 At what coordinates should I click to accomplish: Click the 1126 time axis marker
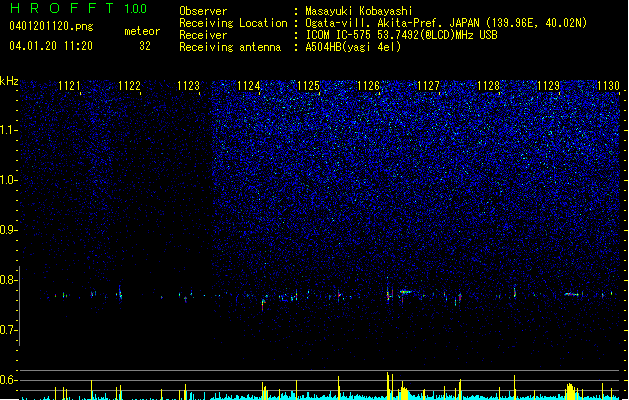[x=368, y=86]
